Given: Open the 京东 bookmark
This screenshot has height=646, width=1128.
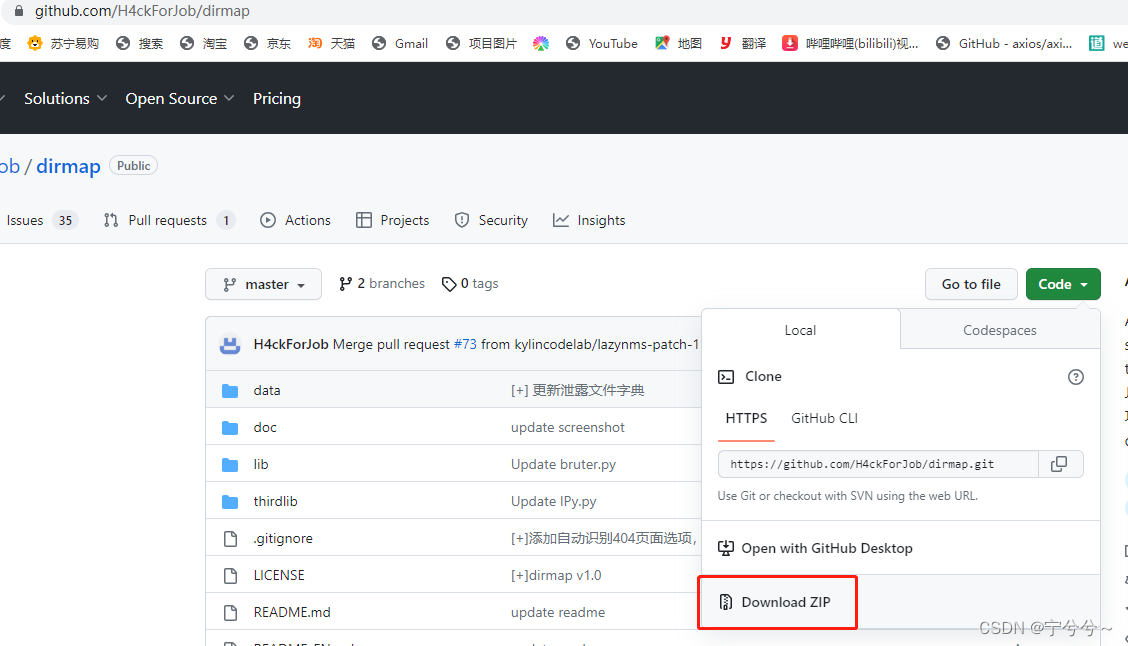Looking at the screenshot, I should pyautogui.click(x=268, y=43).
